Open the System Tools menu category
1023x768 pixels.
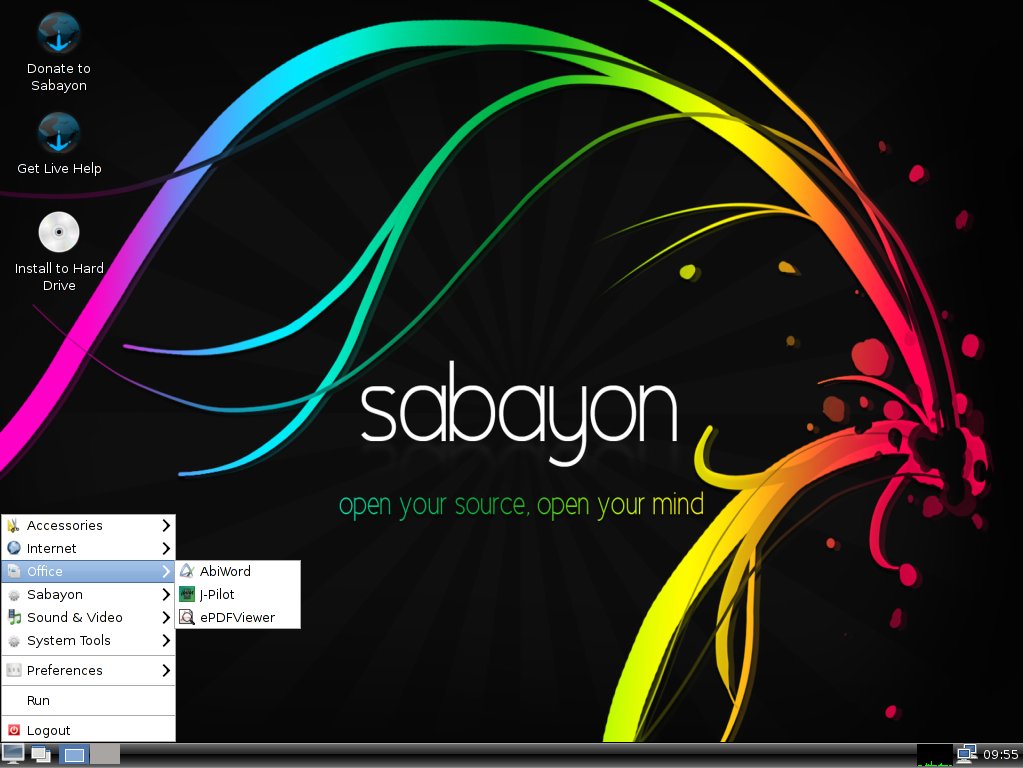89,641
